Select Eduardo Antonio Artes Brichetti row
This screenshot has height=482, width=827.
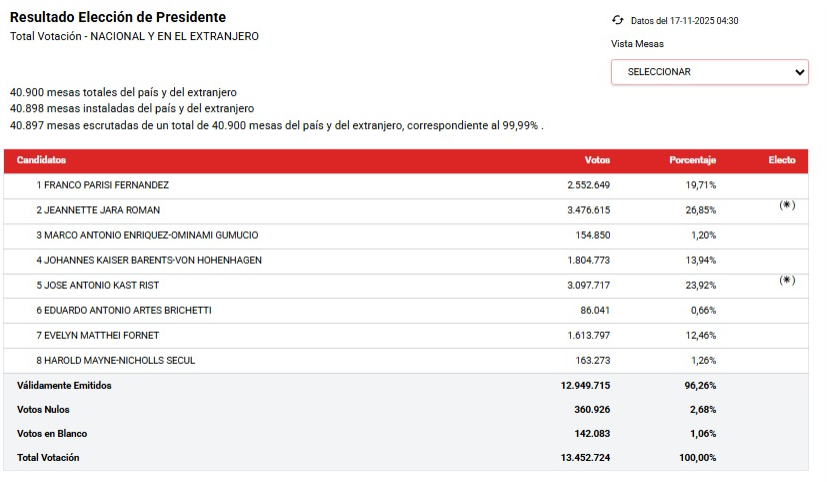[x=123, y=310]
